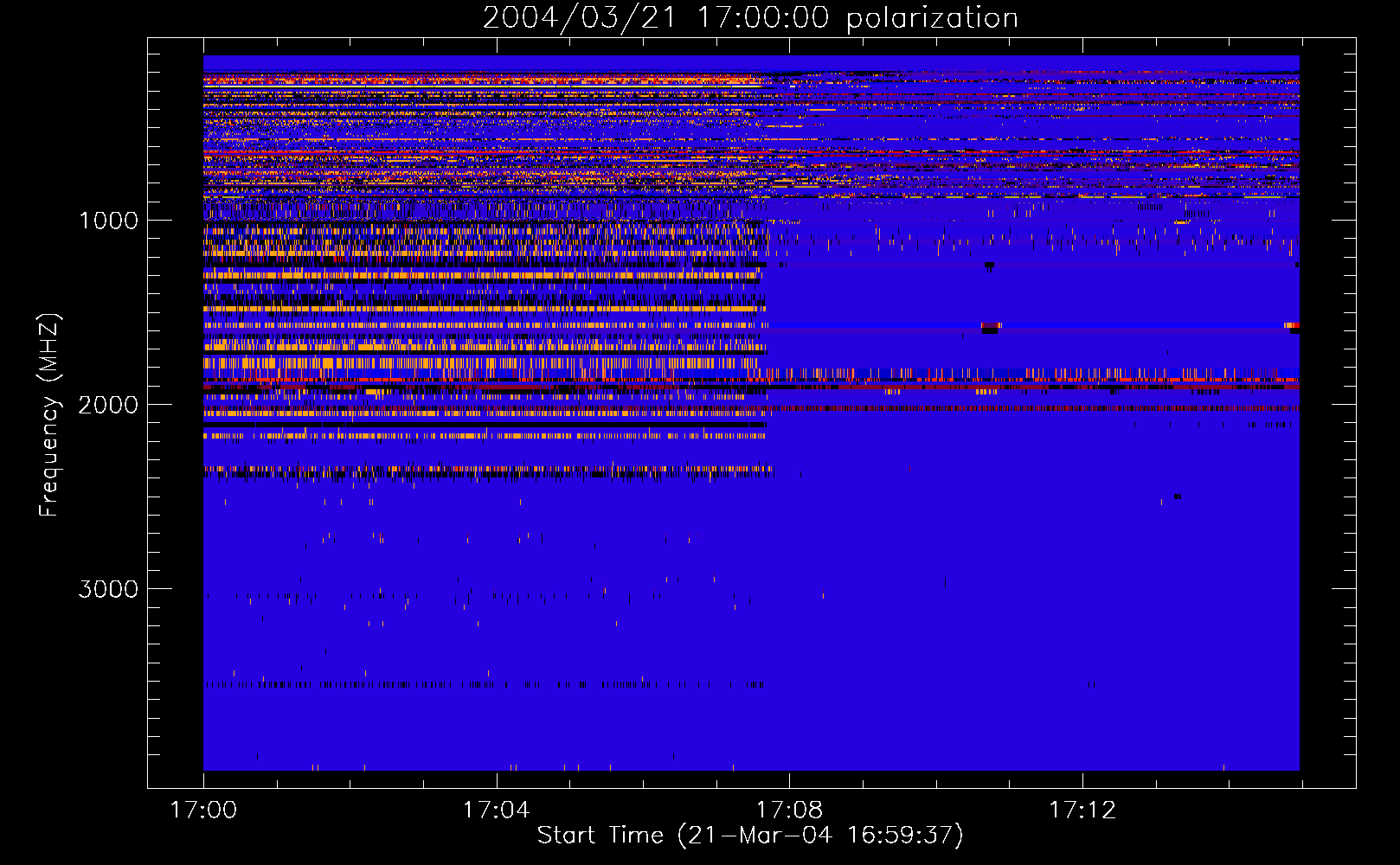1400x865 pixels.
Task: Click the 17:00 time tick label
Action: coord(203,811)
